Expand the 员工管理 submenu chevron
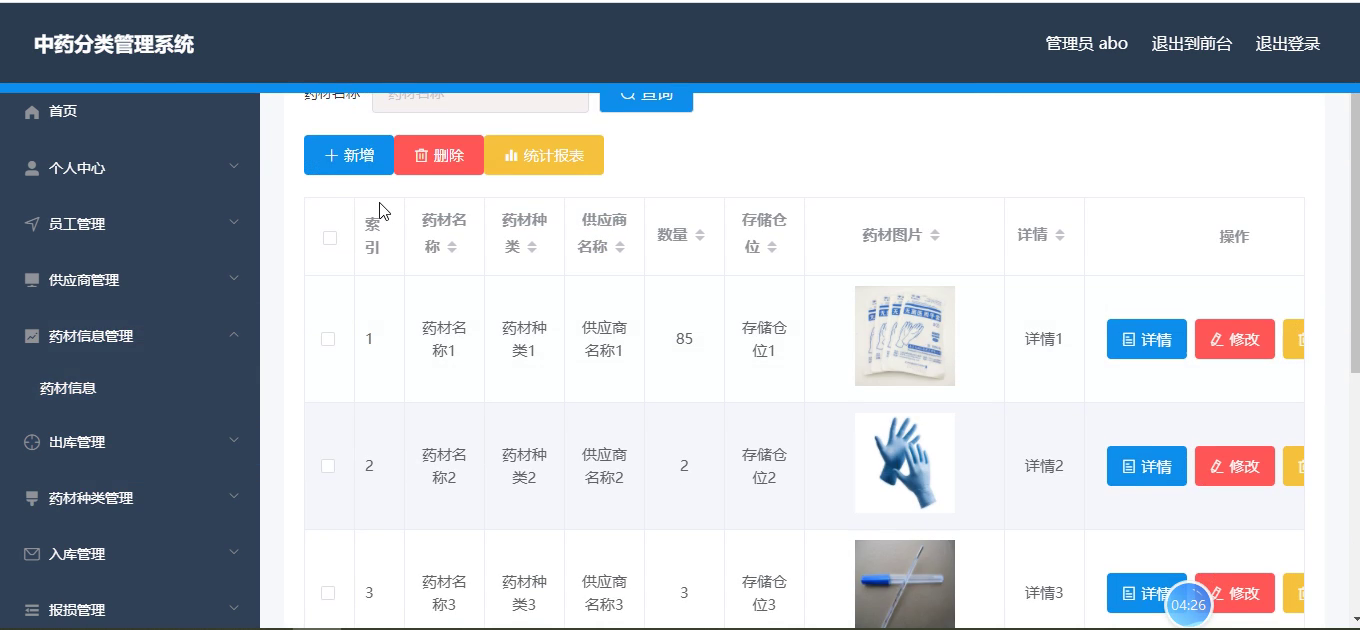1360x630 pixels. click(x=234, y=222)
